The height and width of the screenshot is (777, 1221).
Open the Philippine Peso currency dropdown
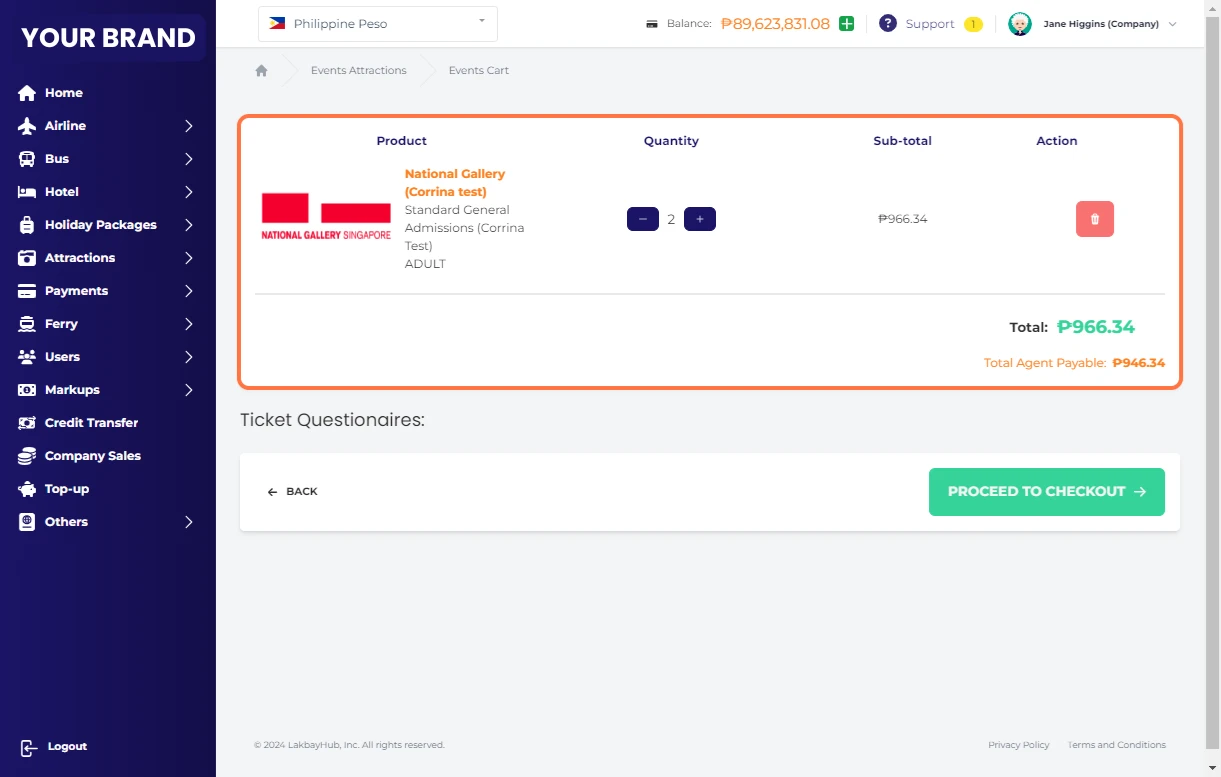tap(377, 24)
